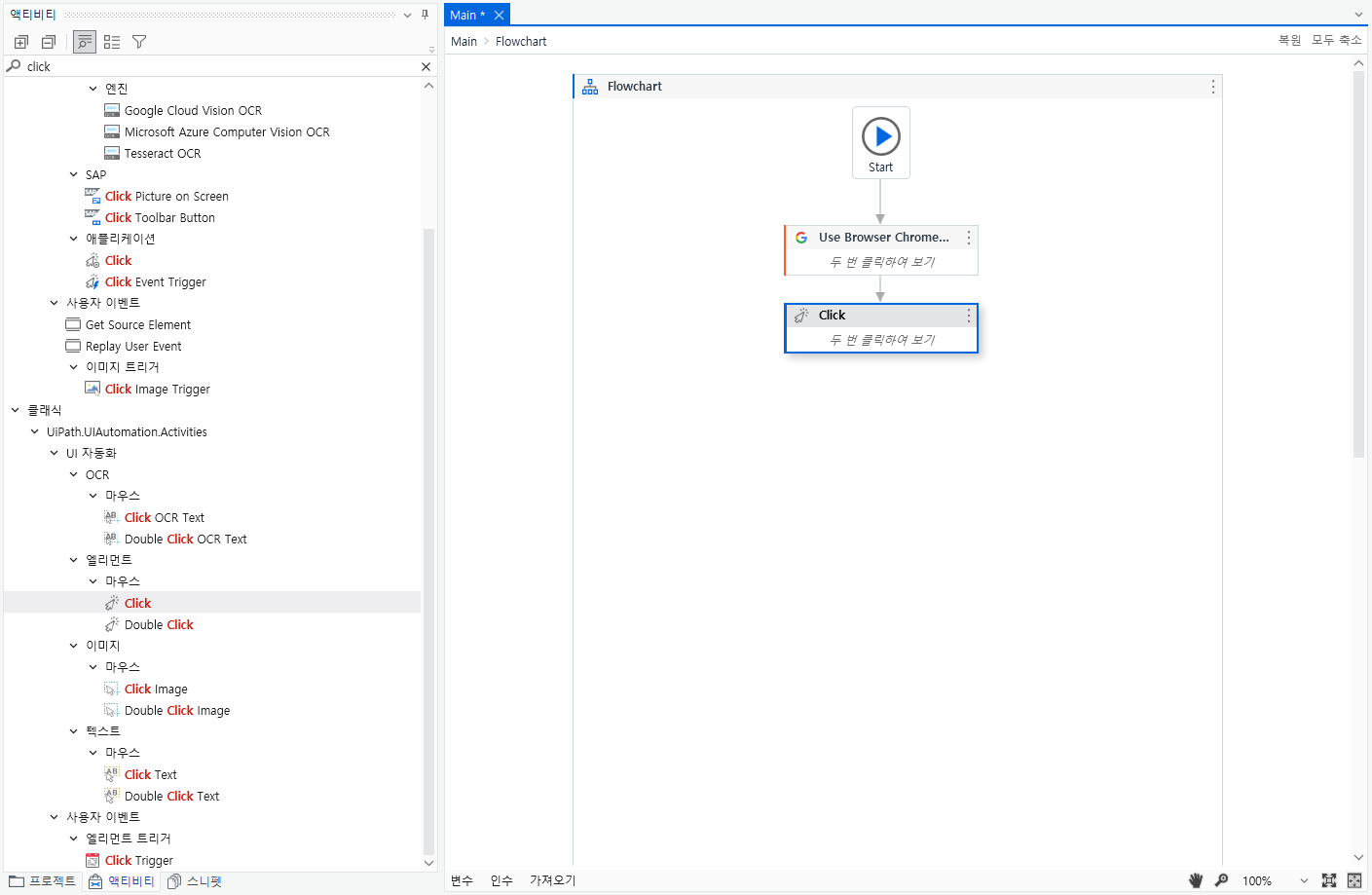Click the Expand All icon in Activities panel
Screen dimensions: 1372x895
[21, 42]
